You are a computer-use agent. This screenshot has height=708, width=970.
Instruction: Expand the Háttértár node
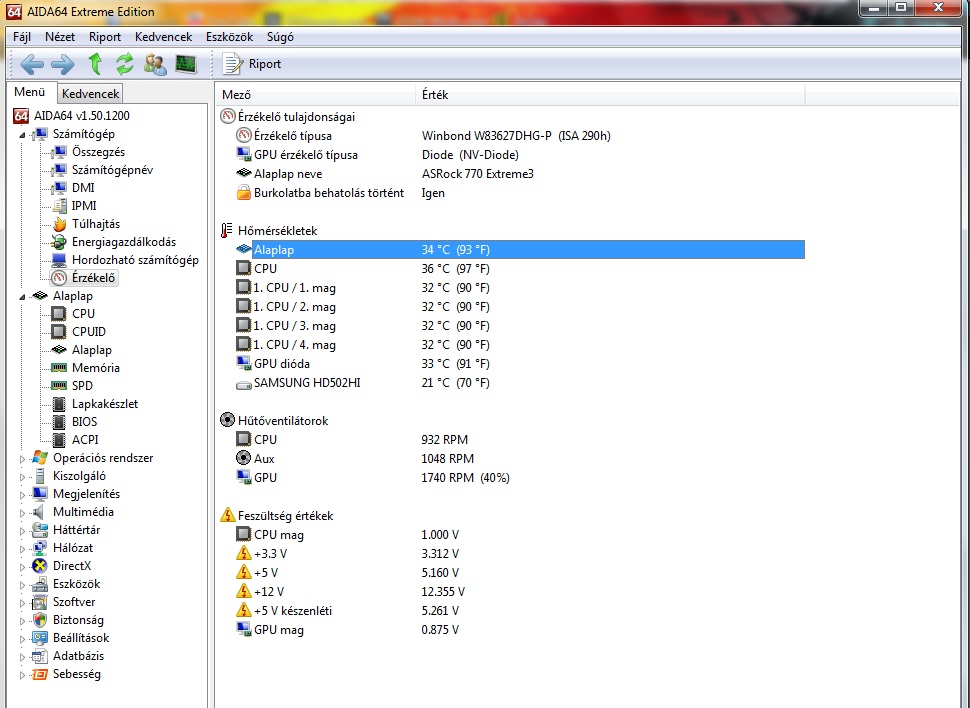(x=22, y=530)
